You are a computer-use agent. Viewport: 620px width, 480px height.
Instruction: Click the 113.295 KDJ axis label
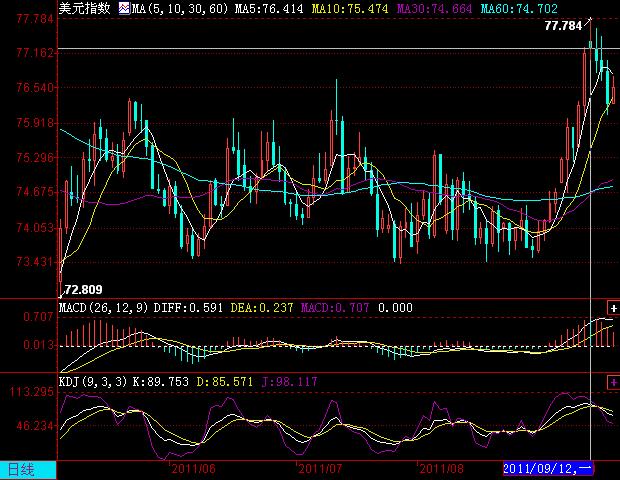click(x=32, y=392)
